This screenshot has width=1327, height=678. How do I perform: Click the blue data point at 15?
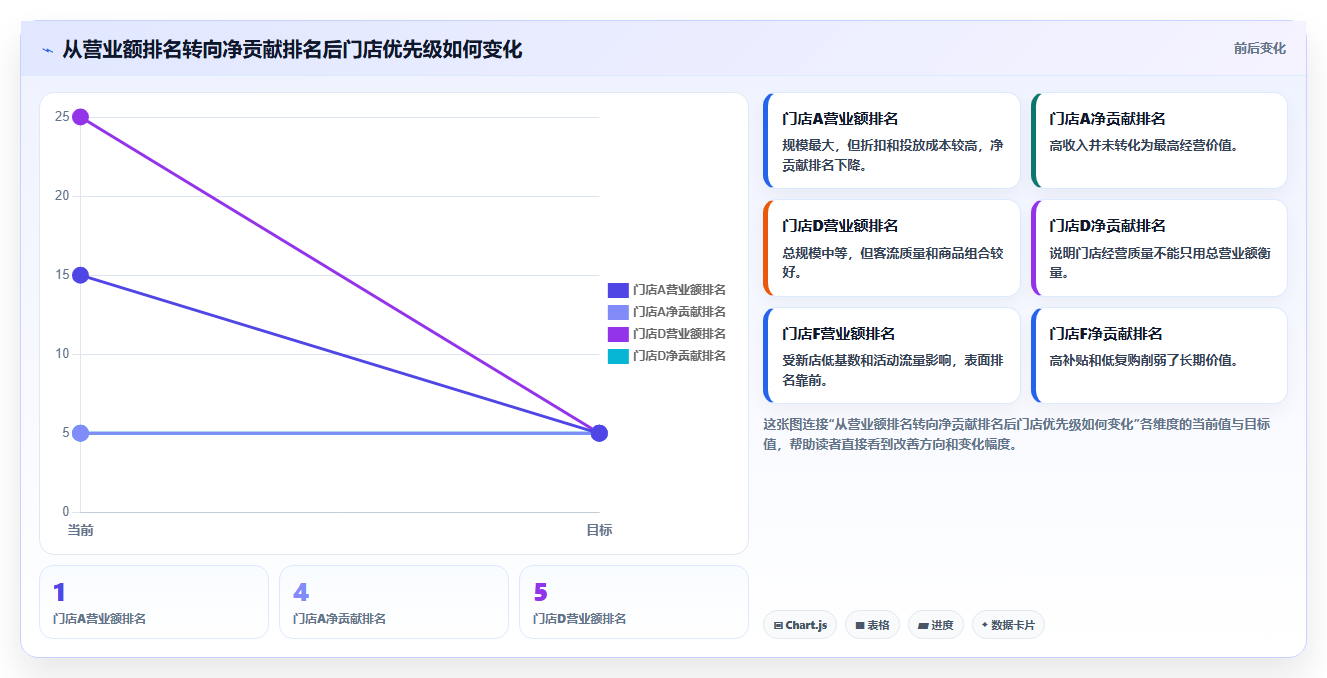pyautogui.click(x=81, y=275)
